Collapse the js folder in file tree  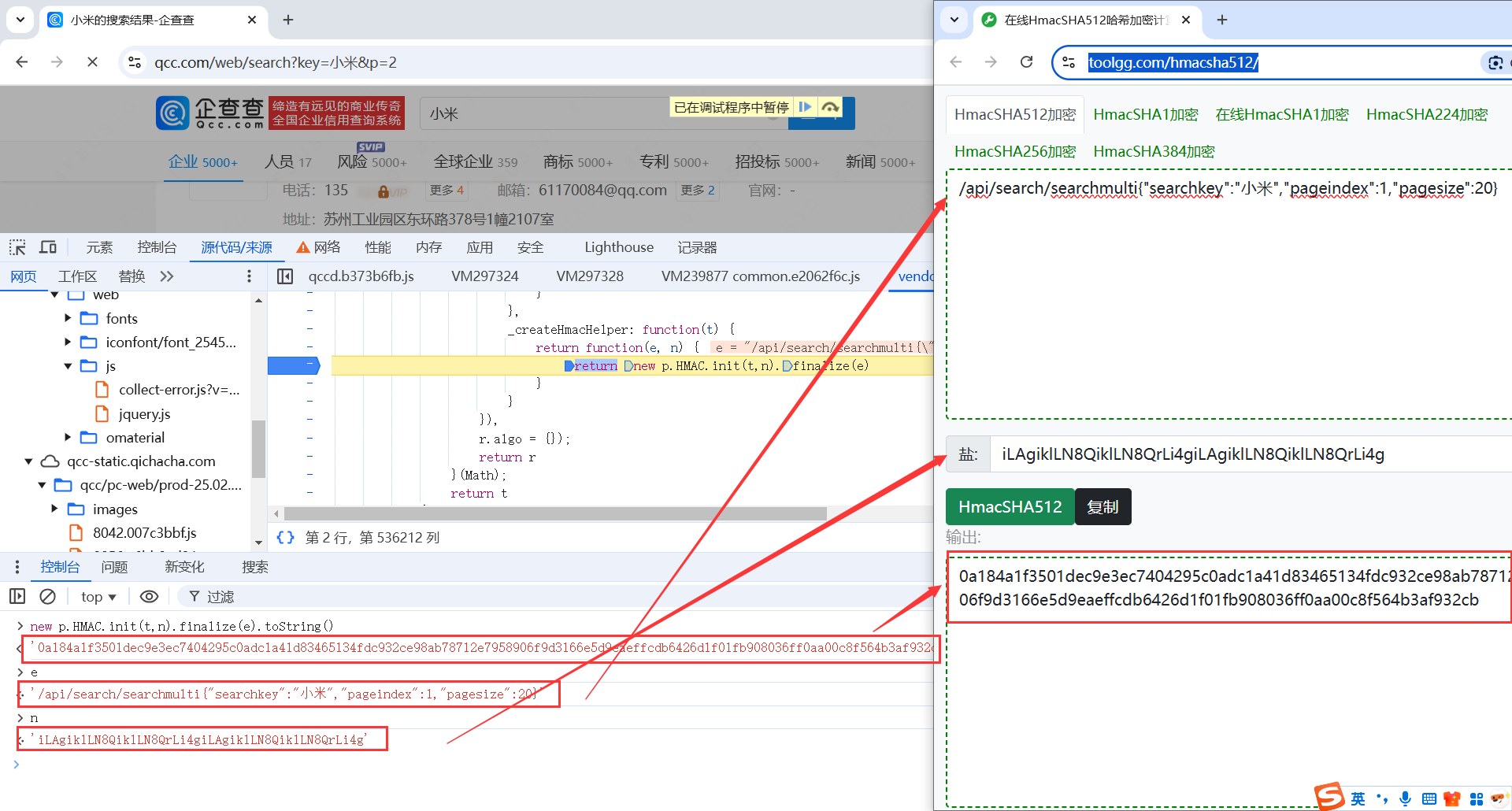68,366
